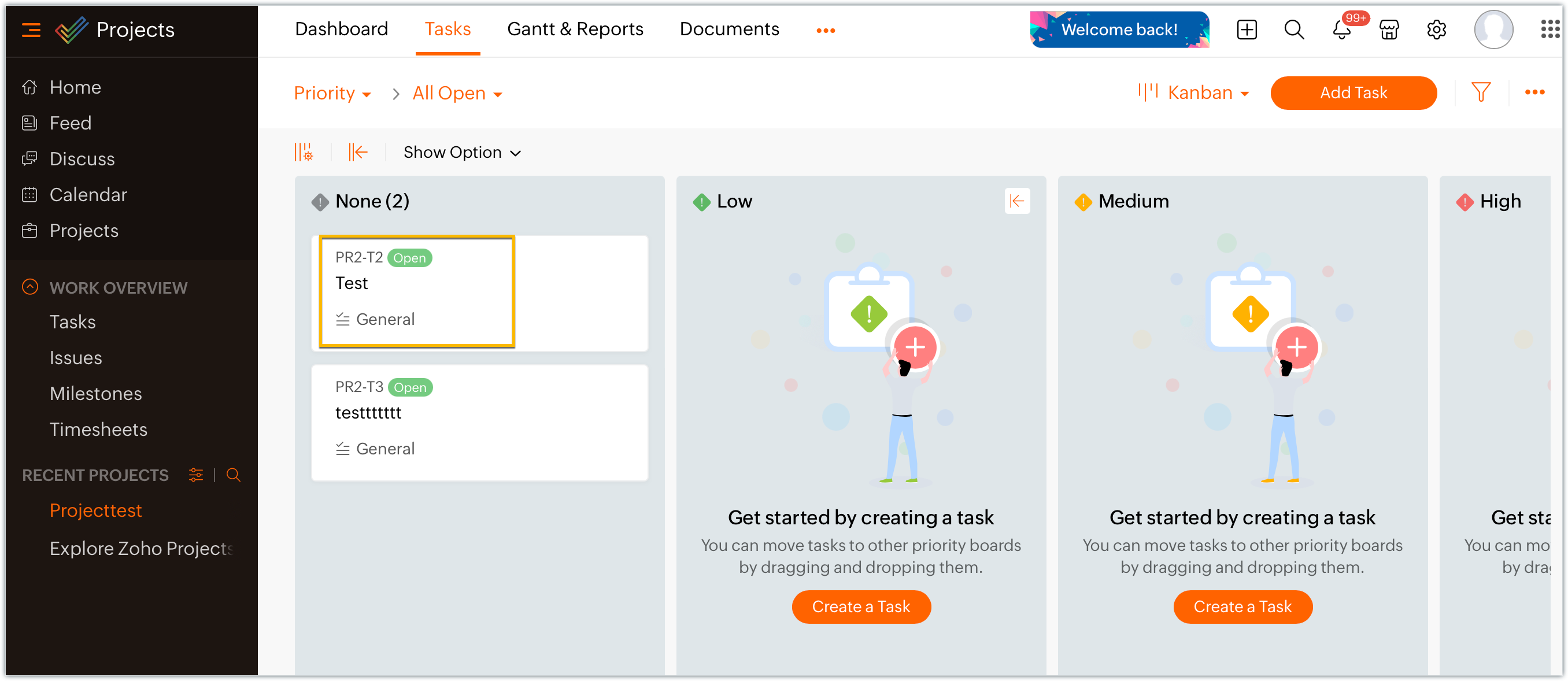Click Create a Task in Medium column
Screen dimensions: 1568x681
coord(1243,606)
